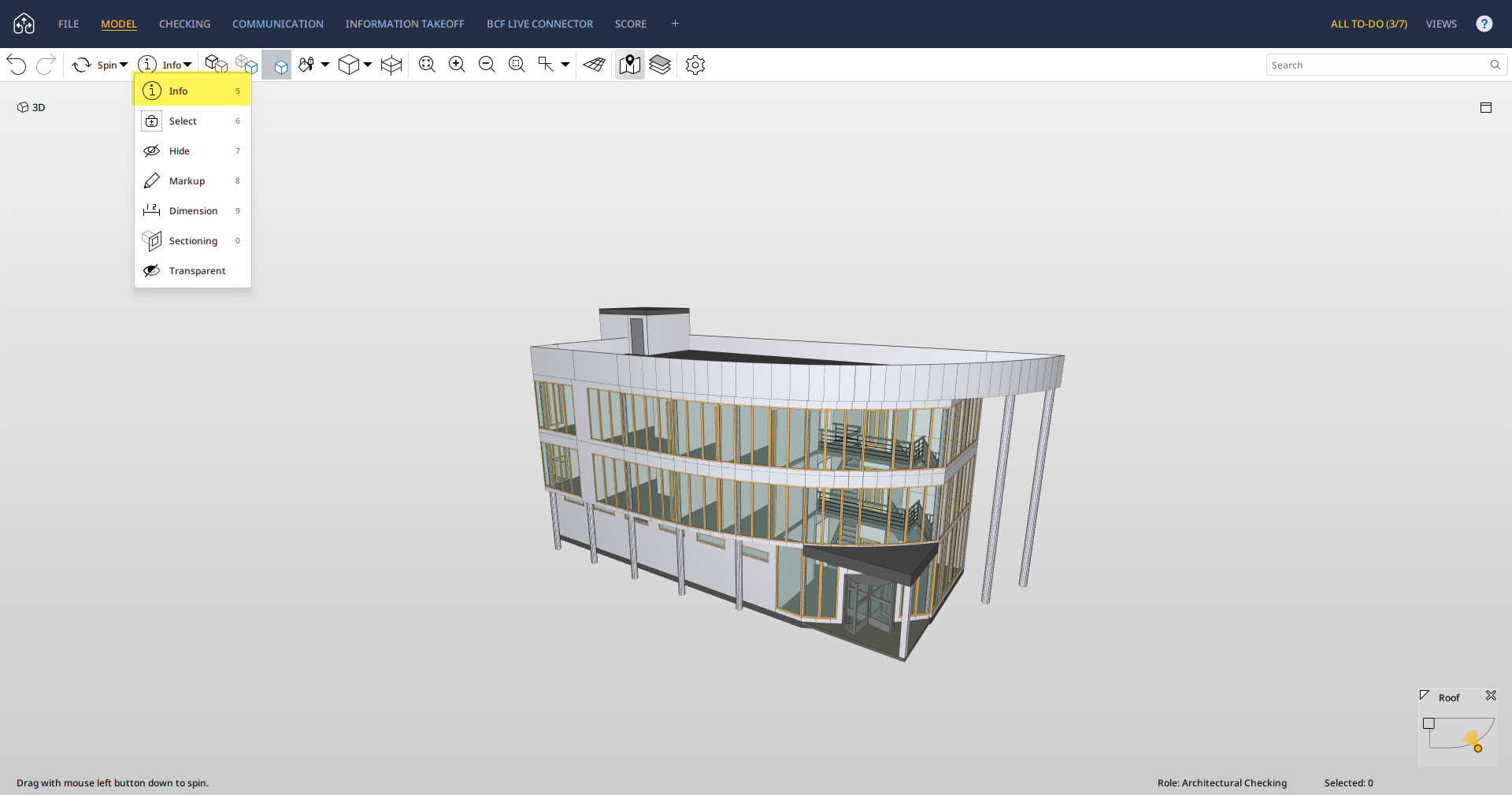Open help with question mark icon
The height and width of the screenshot is (795, 1512).
[1484, 24]
